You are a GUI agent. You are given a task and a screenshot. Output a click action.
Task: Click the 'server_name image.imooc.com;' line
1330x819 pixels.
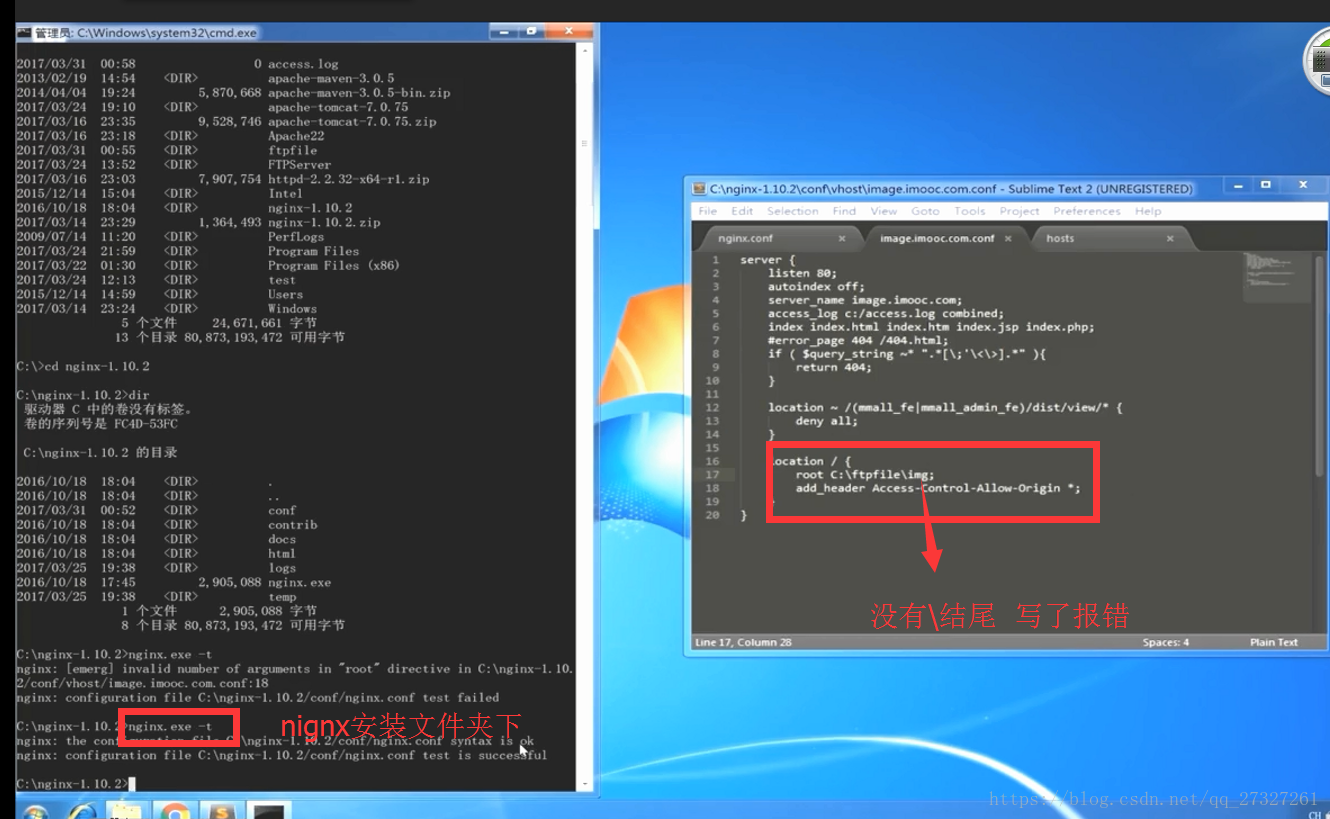[865, 300]
